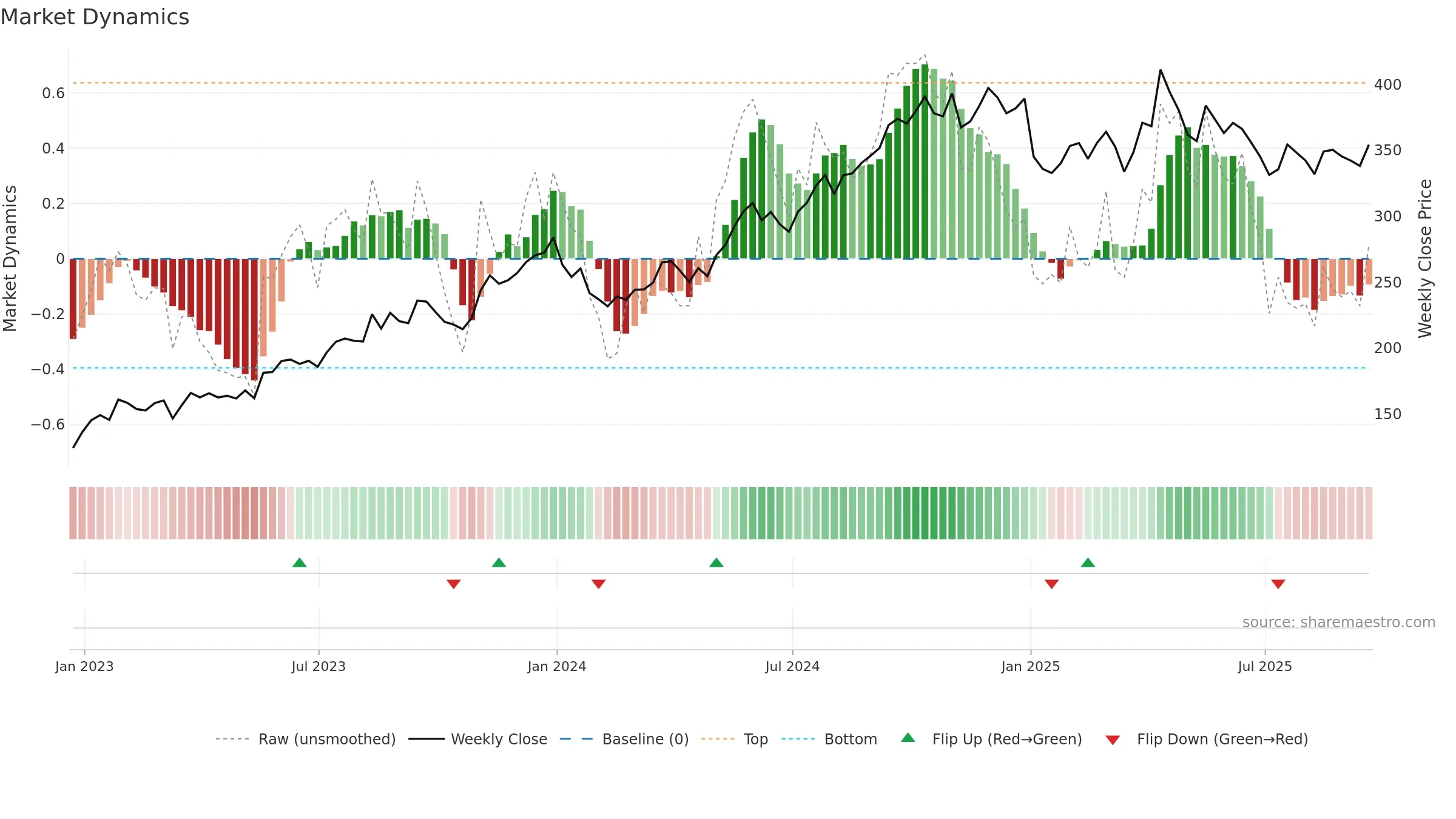
Task: Click the 0.2 left axis tick label
Action: coord(53,203)
